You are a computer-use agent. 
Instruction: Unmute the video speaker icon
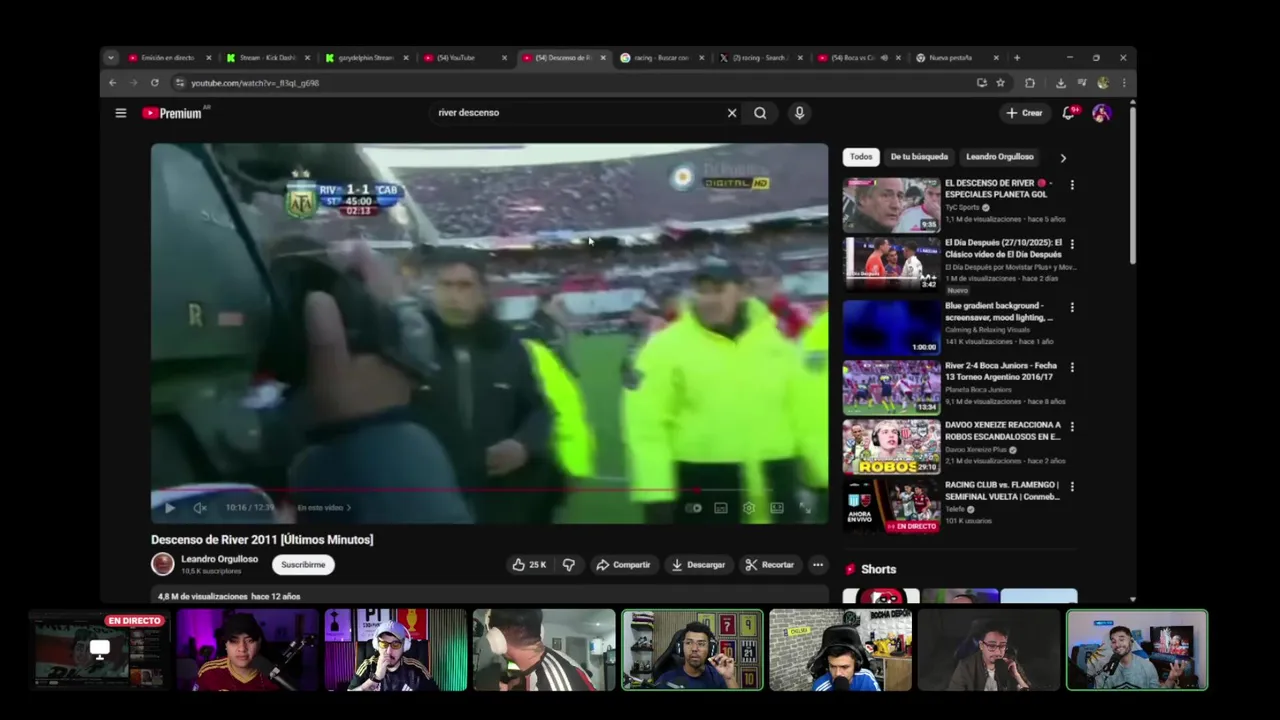point(200,508)
